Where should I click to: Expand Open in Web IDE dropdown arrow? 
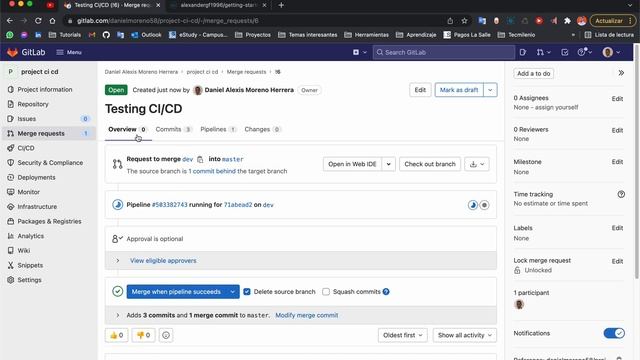pos(389,164)
